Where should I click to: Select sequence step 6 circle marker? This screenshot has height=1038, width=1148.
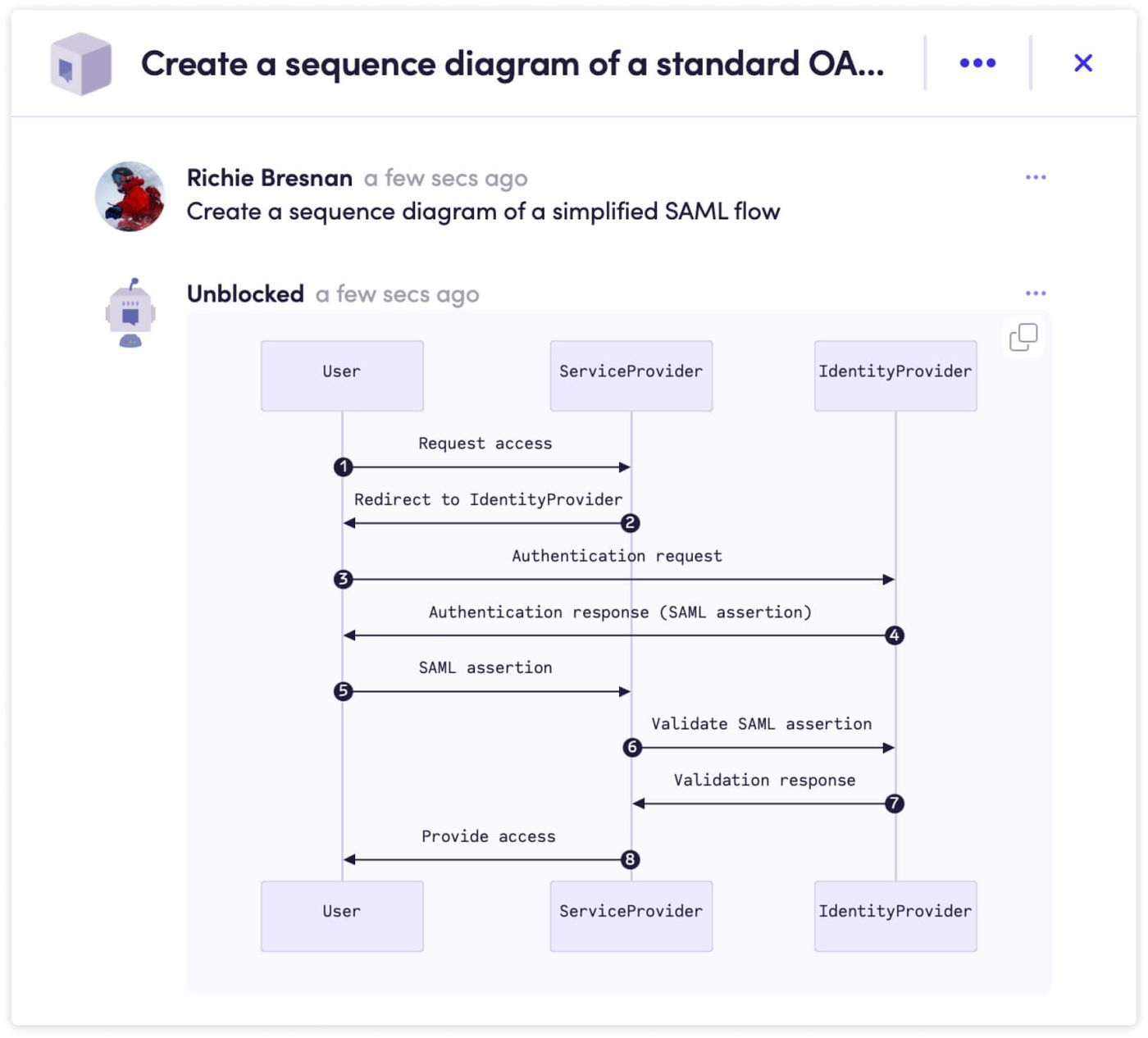coord(631,748)
